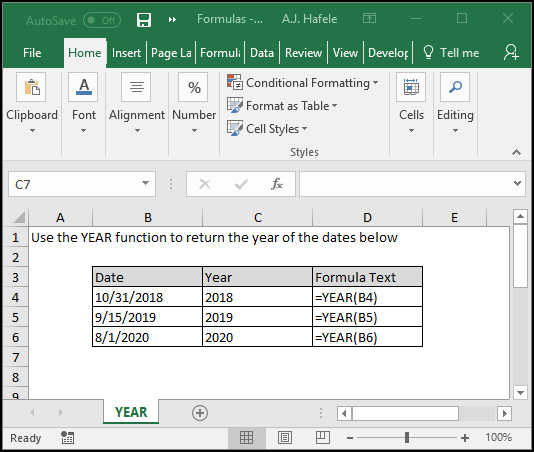Image resolution: width=534 pixels, height=452 pixels.
Task: Open the Name Box dropdown arrow
Action: (145, 183)
